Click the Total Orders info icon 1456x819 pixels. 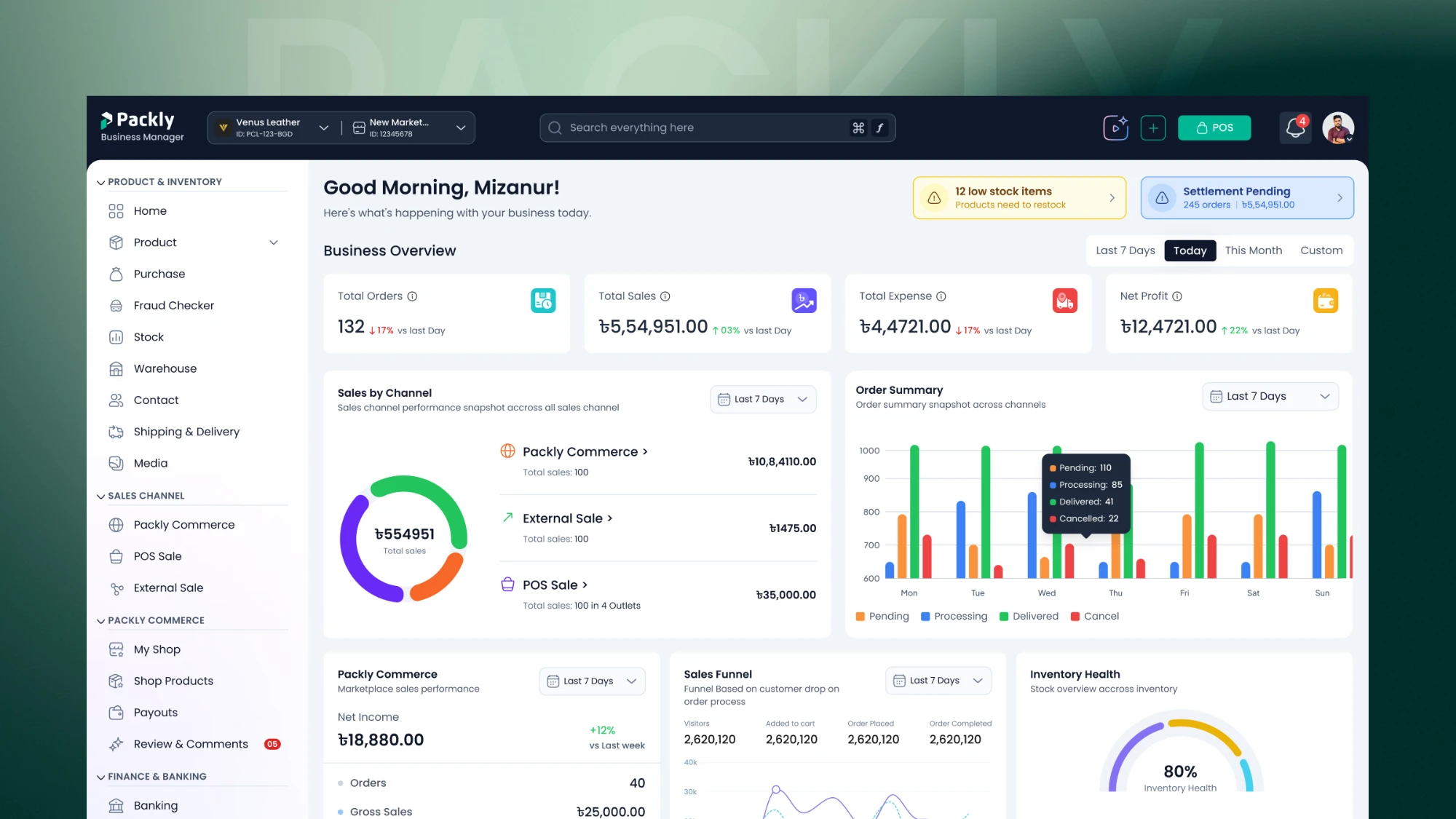pyautogui.click(x=412, y=296)
